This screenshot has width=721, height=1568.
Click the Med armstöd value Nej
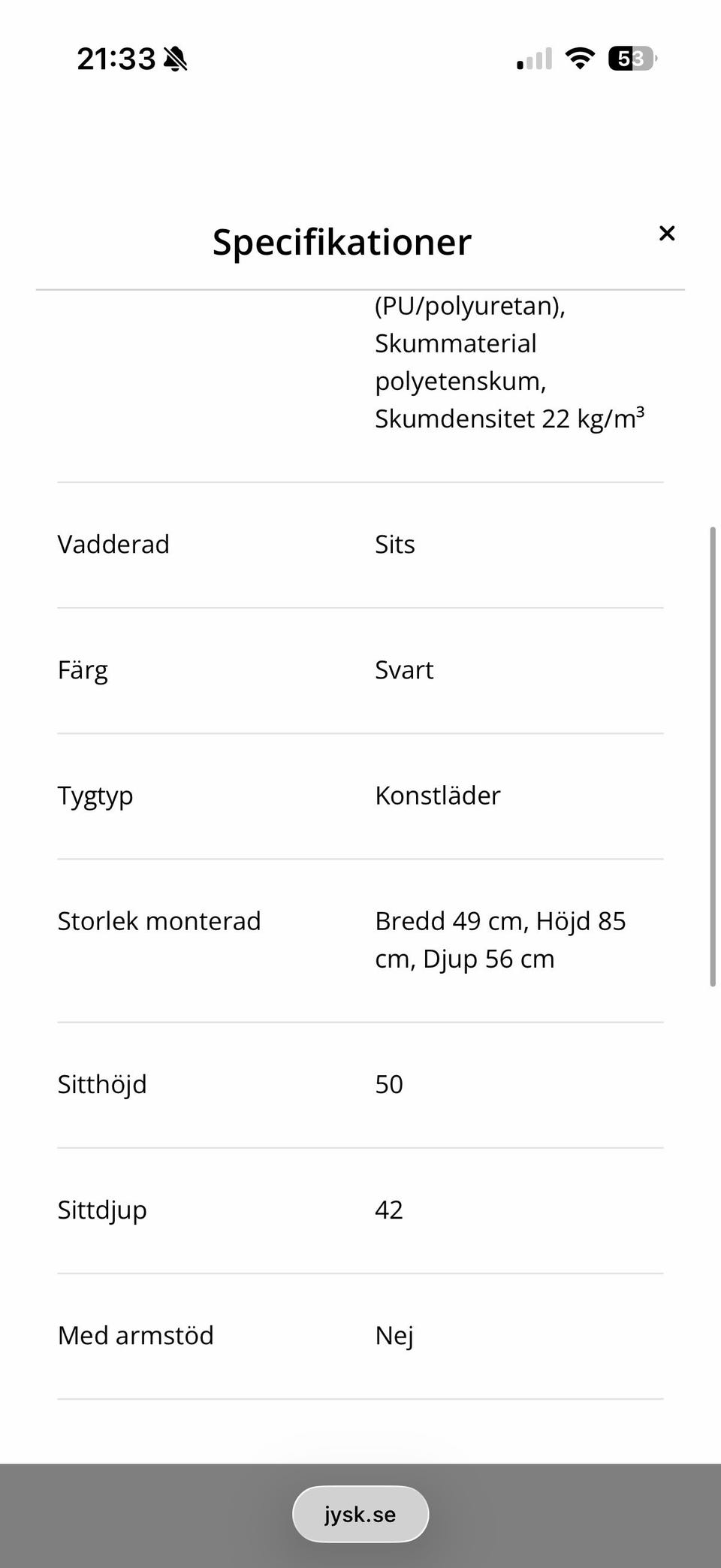click(x=394, y=1336)
